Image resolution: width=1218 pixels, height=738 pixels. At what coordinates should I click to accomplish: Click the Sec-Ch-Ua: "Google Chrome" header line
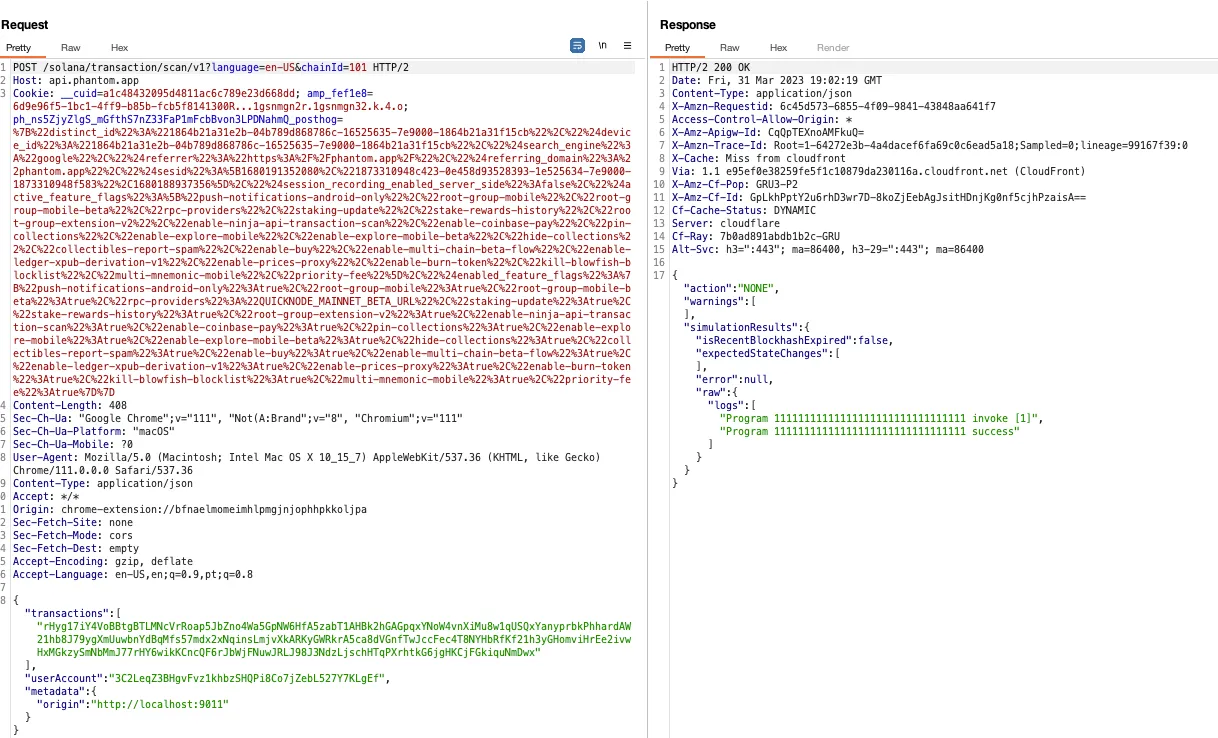coord(237,418)
